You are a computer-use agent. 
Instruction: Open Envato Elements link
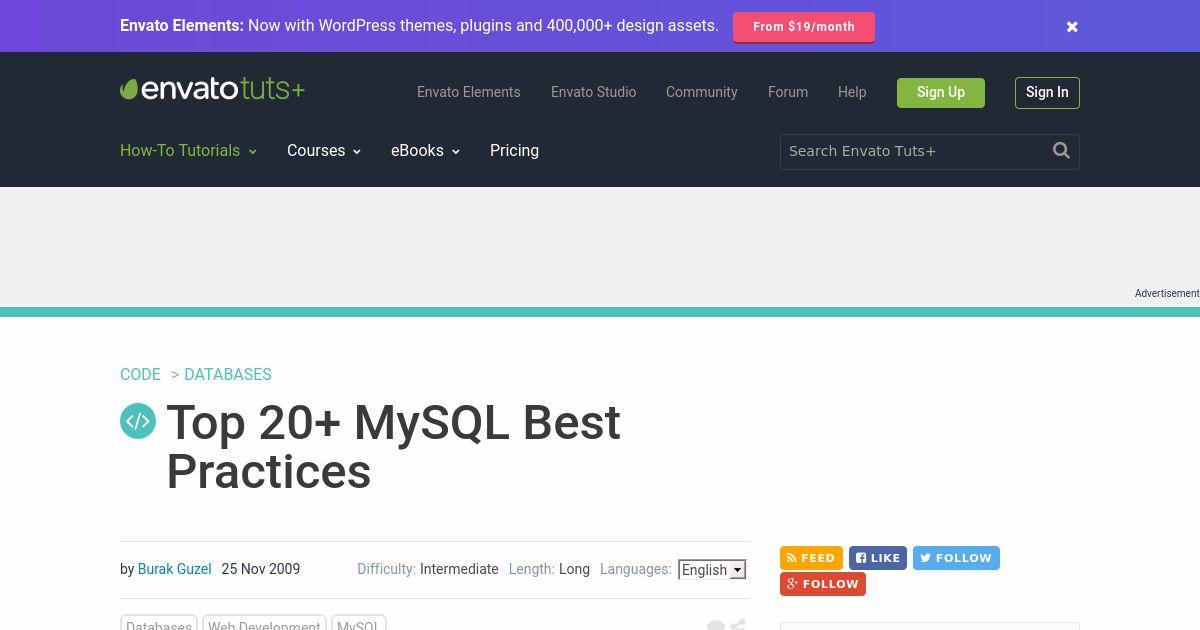point(468,92)
